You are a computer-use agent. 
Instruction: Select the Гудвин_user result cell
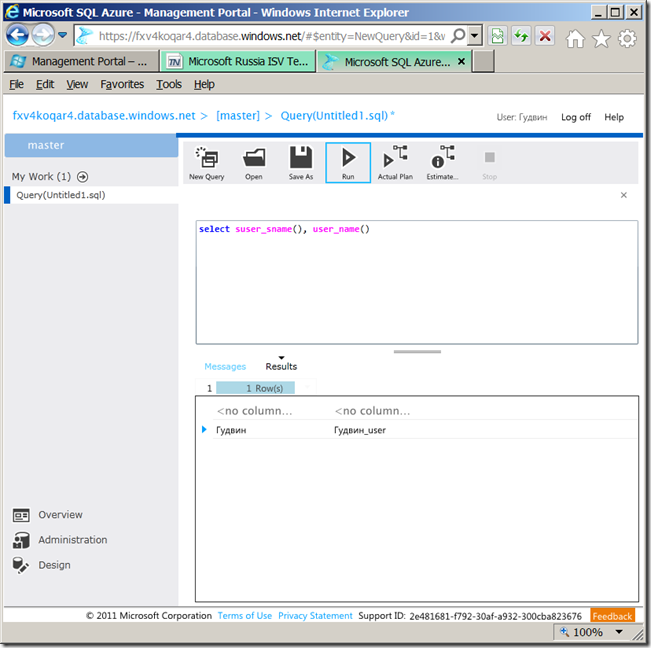point(360,430)
